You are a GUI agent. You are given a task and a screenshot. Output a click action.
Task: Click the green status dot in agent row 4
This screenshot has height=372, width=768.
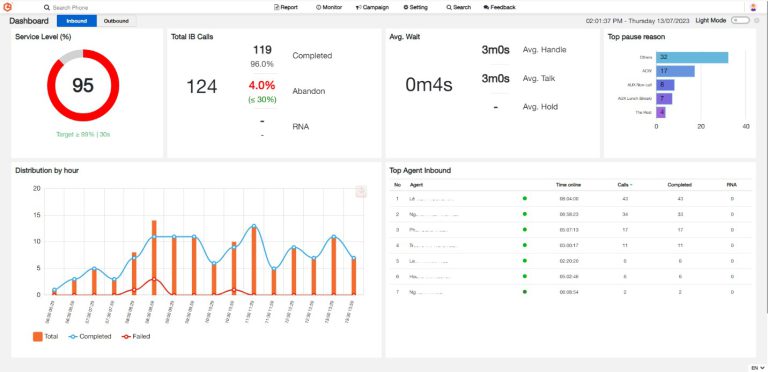[525, 245]
